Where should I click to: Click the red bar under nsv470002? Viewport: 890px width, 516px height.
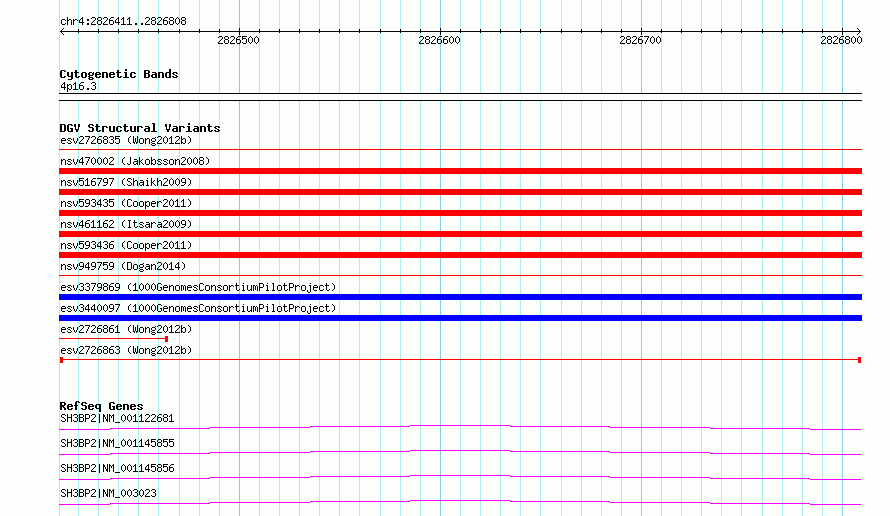[460, 171]
